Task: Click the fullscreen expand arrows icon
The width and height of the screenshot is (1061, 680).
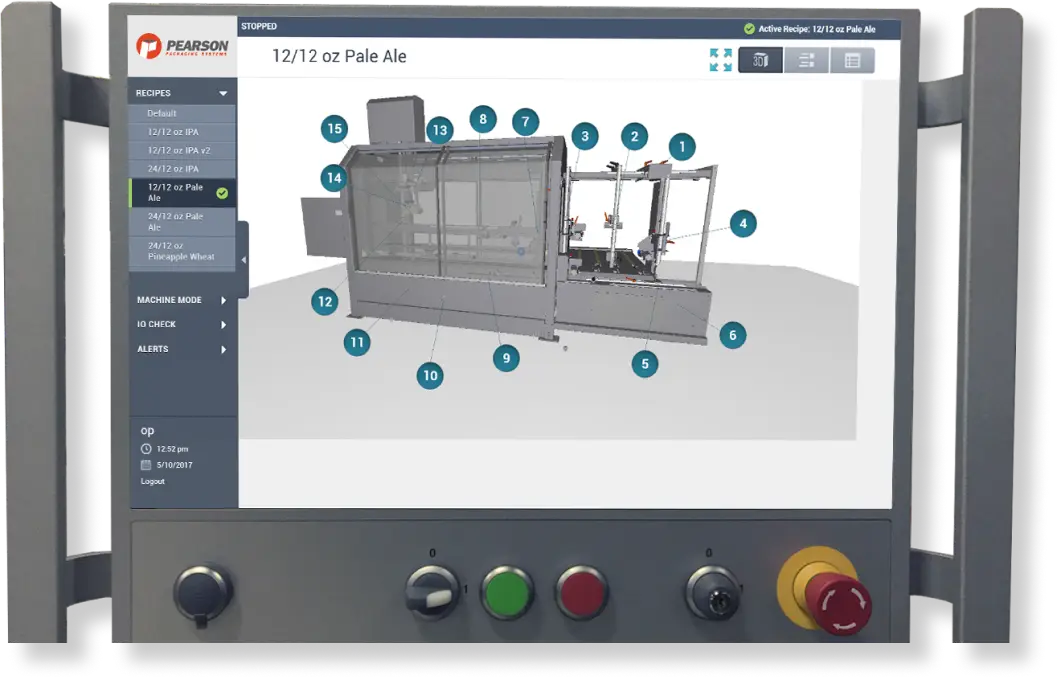Action: click(x=720, y=60)
